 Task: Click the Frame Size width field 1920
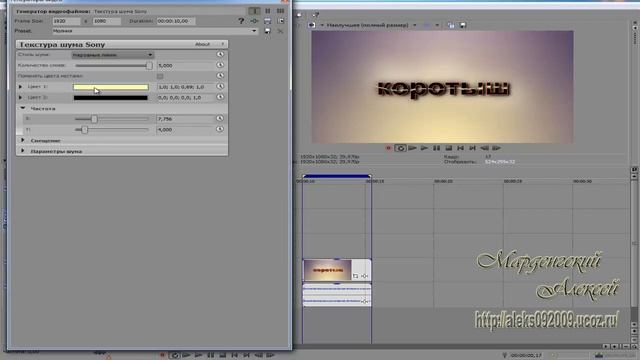tap(66, 21)
